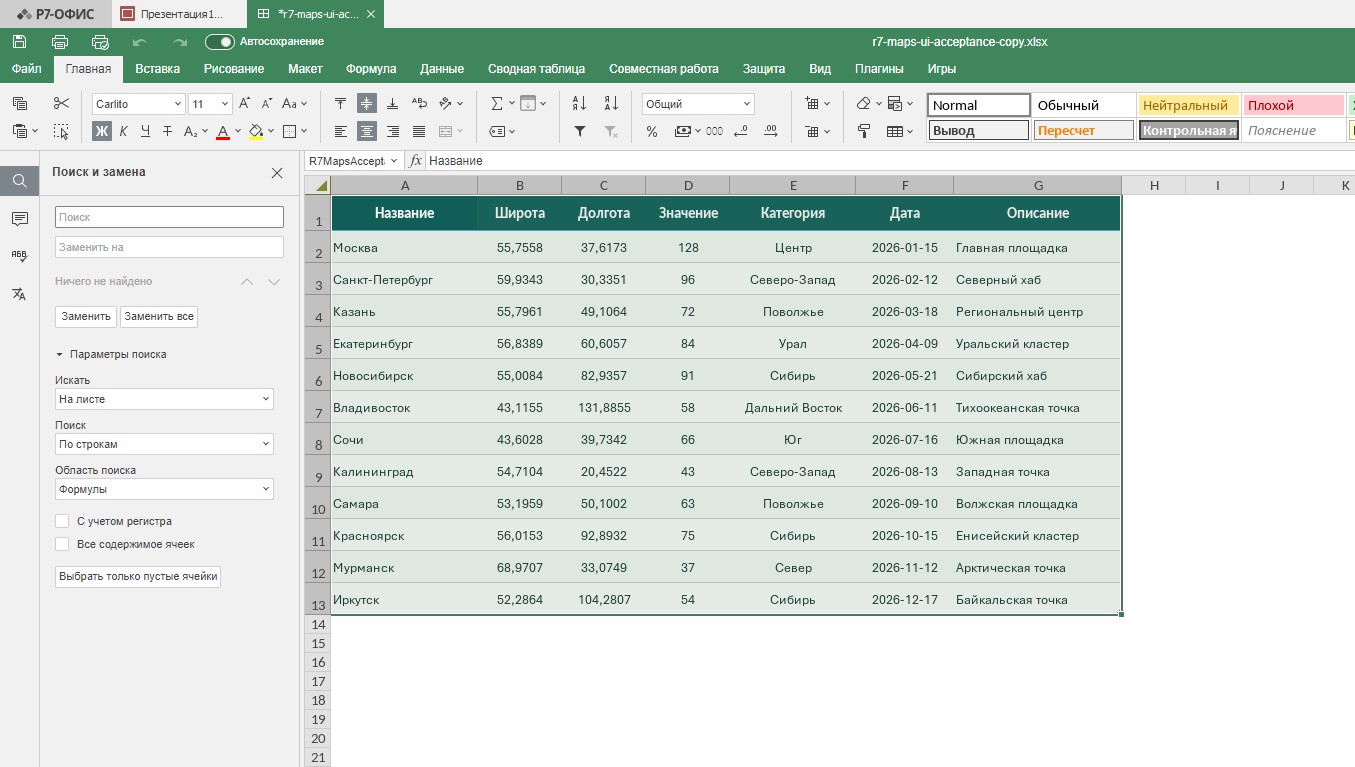Click the 'Заменить все' button
1355x767 pixels.
click(x=159, y=316)
